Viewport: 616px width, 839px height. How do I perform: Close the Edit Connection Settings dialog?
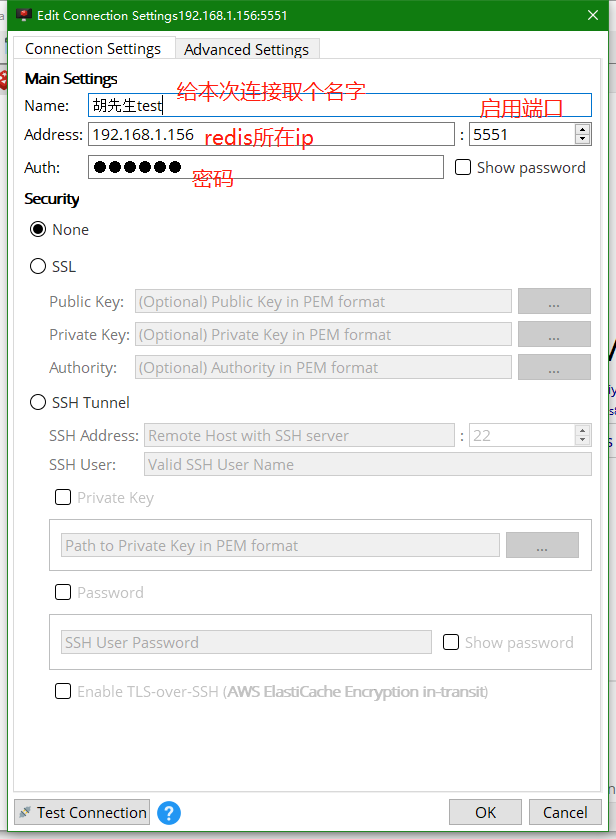(x=593, y=15)
